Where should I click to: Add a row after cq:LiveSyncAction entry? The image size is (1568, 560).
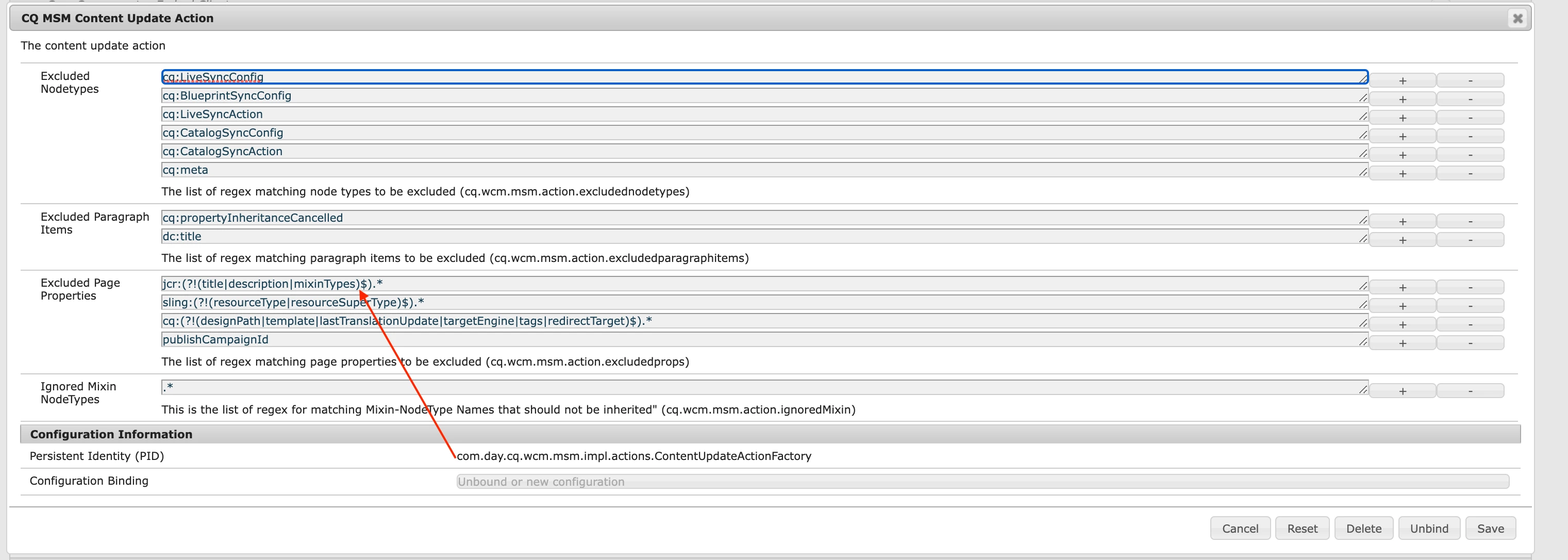tap(1403, 118)
